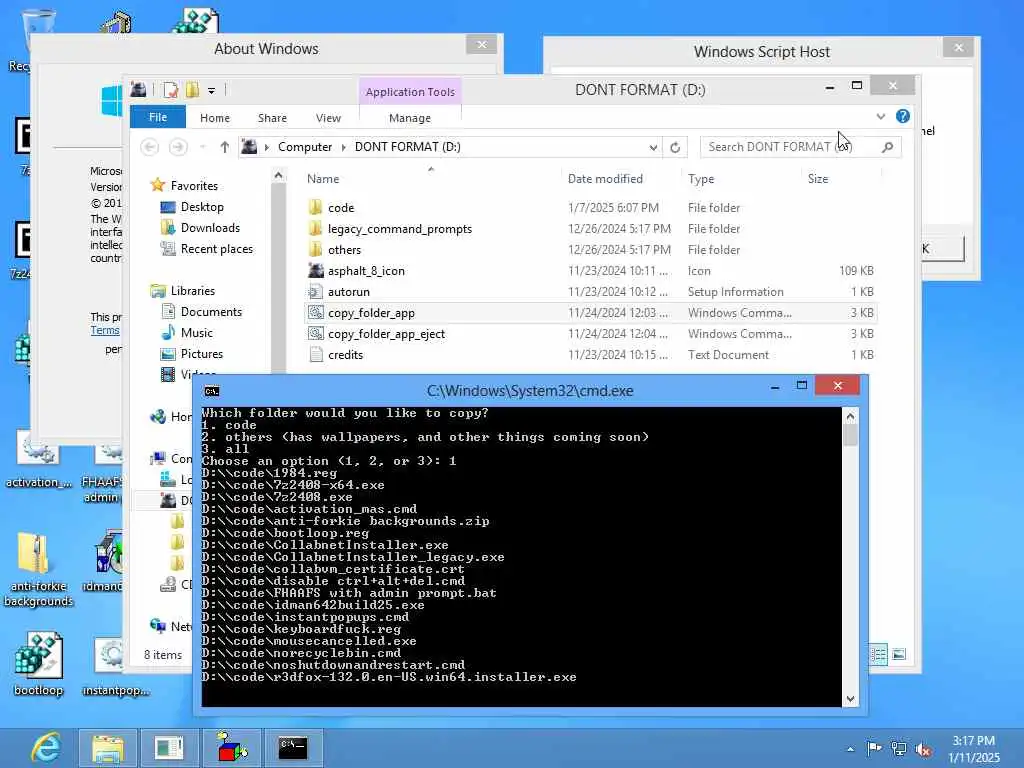Open the bootloop desktop icon

pos(39,664)
